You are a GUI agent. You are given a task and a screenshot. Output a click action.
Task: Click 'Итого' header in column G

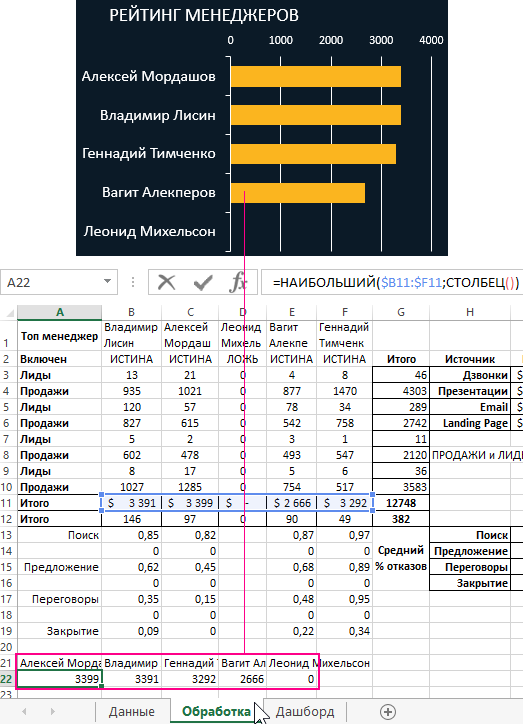pyautogui.click(x=401, y=359)
